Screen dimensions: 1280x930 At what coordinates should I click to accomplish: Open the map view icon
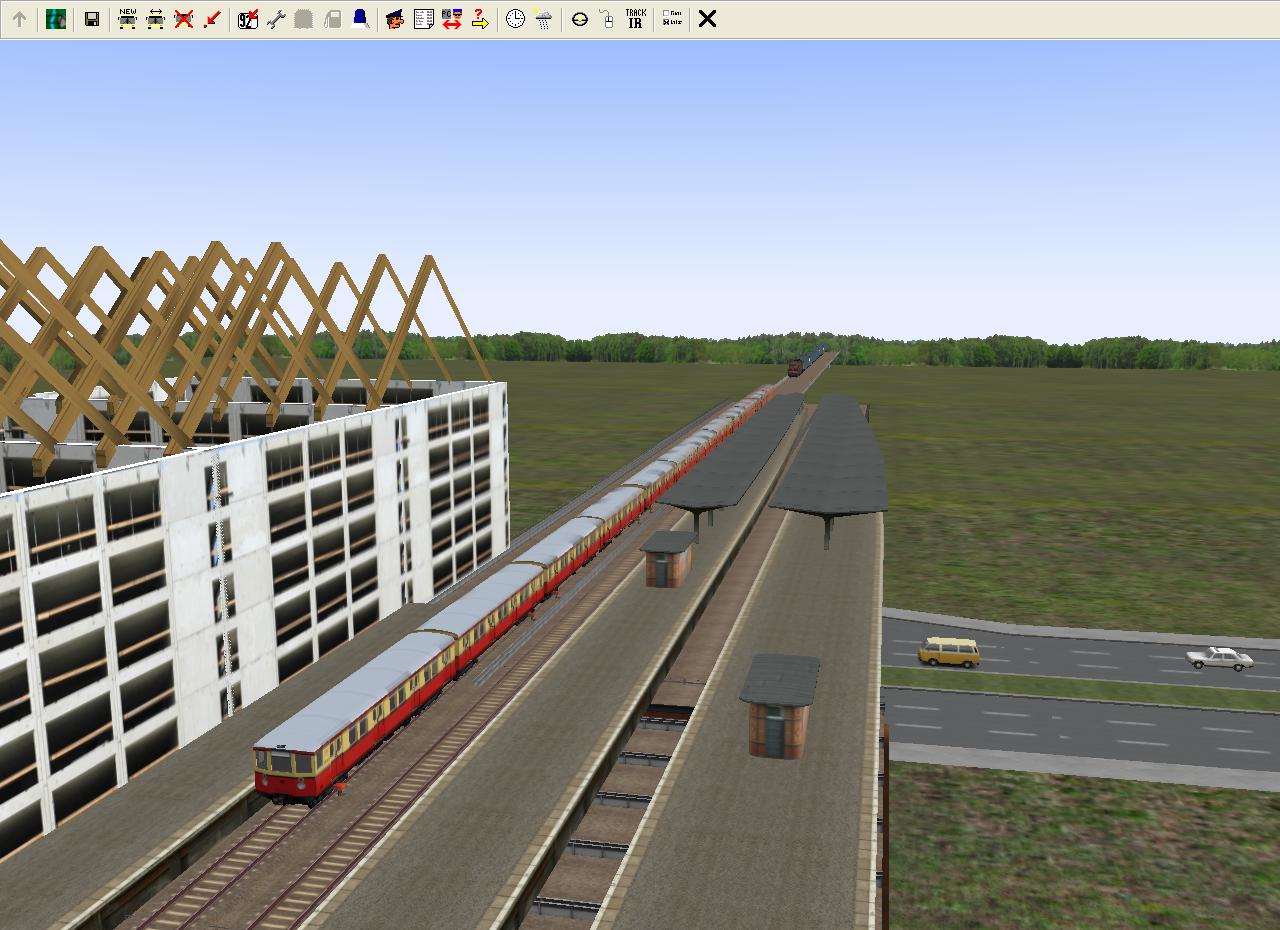(x=56, y=19)
